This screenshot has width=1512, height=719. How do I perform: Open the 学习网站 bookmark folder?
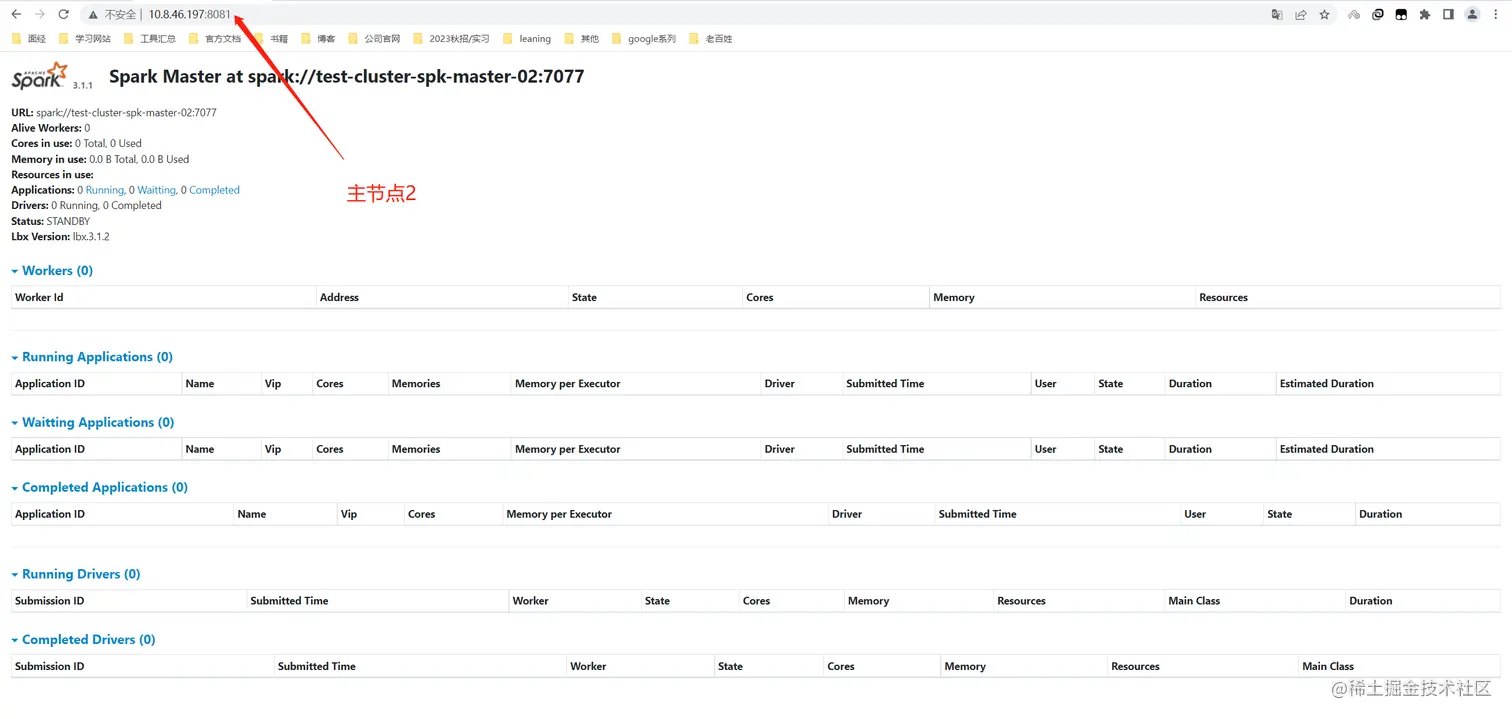click(x=85, y=39)
